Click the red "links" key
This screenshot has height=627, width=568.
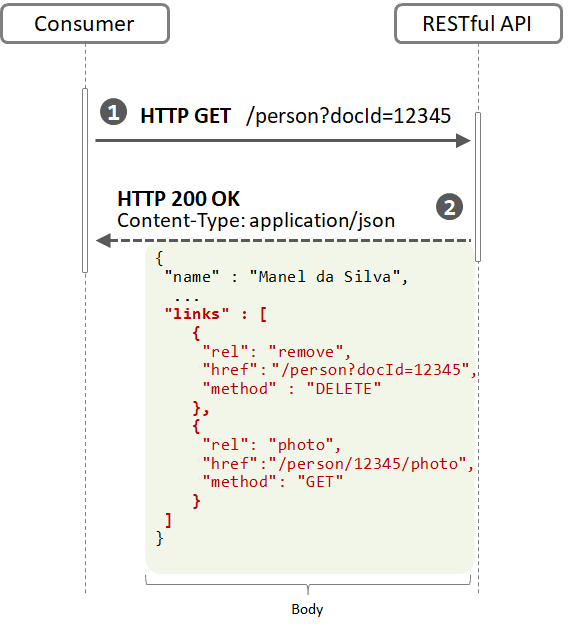[x=197, y=314]
